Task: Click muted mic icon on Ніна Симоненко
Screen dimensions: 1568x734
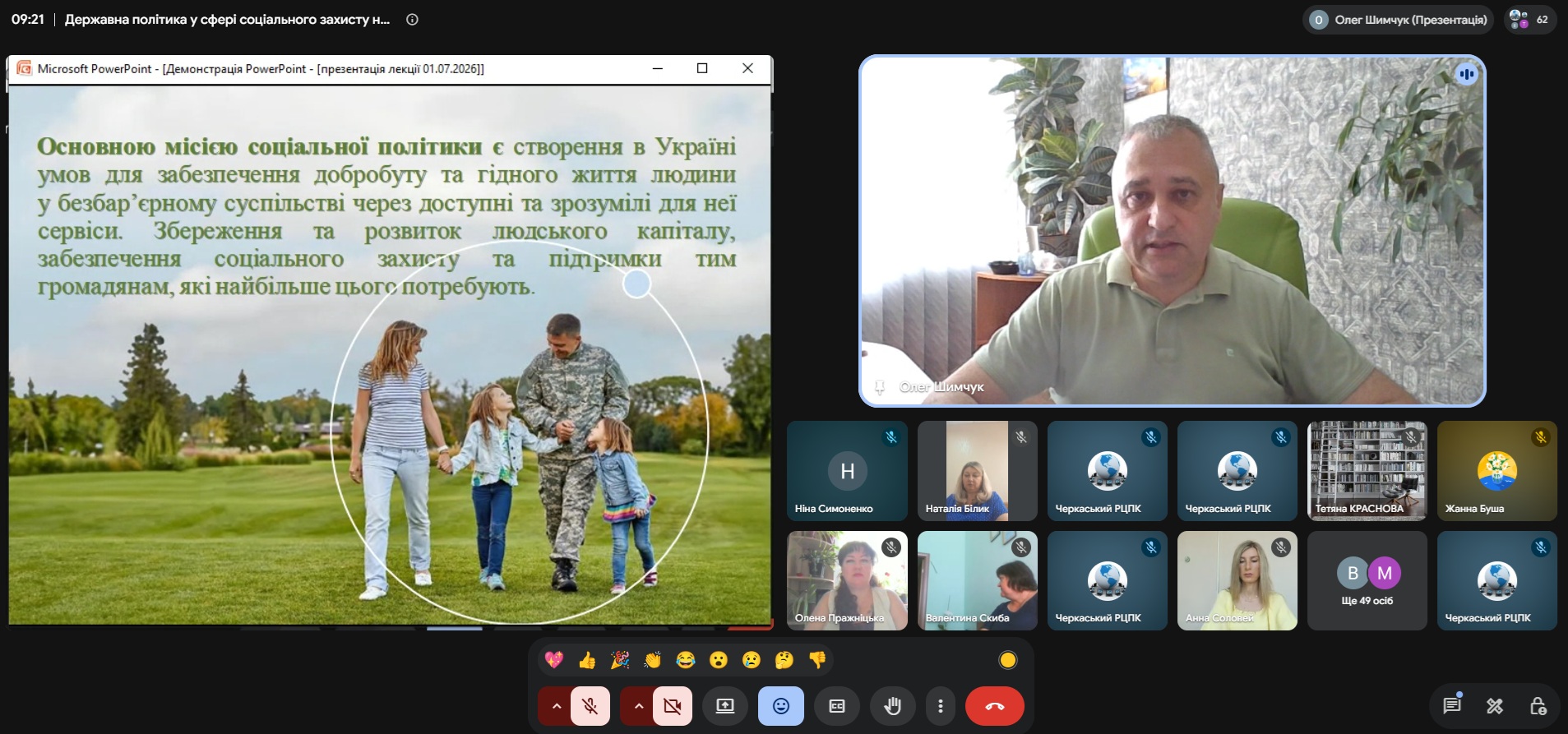Action: click(x=891, y=437)
